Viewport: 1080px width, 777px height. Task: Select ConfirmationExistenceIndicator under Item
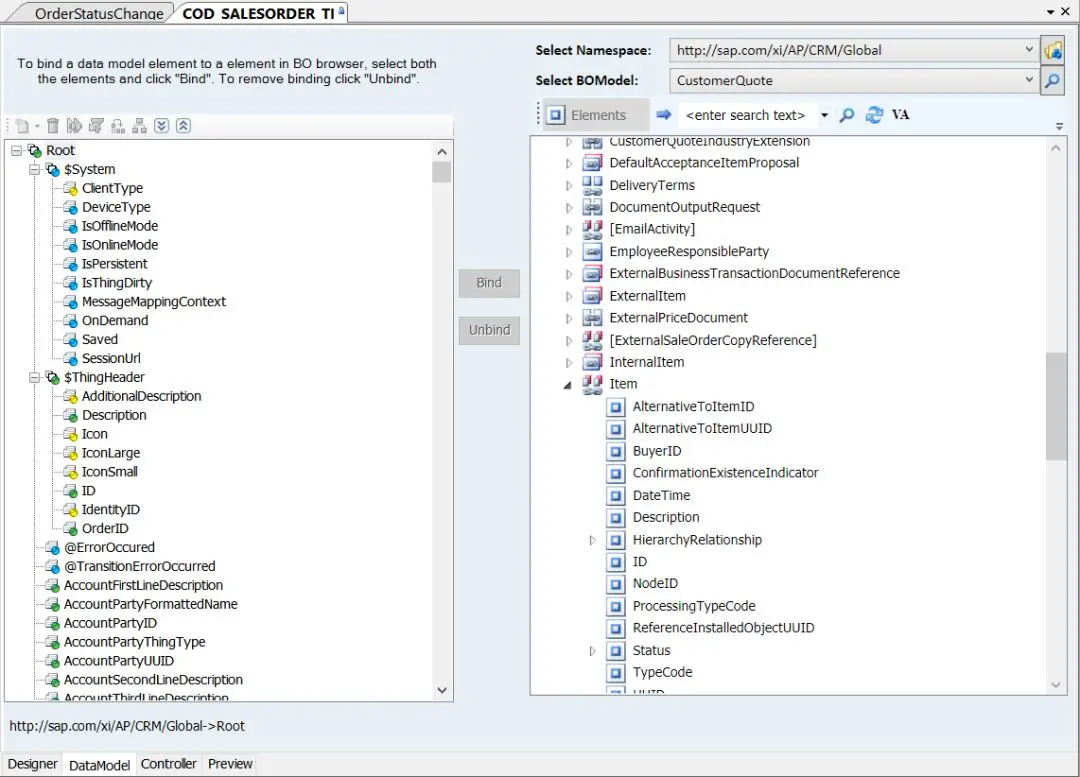[x=725, y=473]
